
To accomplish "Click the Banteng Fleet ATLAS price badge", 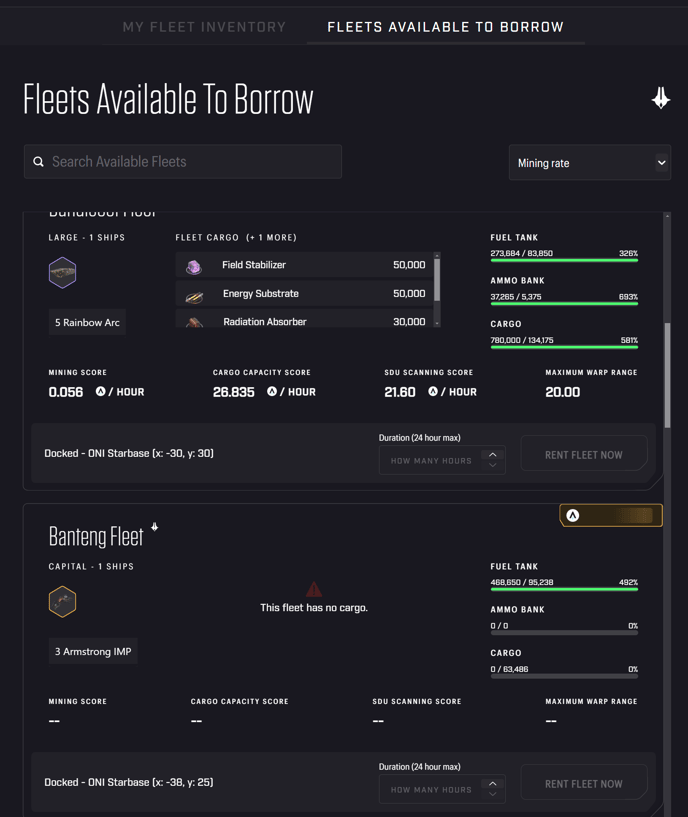I will 610,515.
